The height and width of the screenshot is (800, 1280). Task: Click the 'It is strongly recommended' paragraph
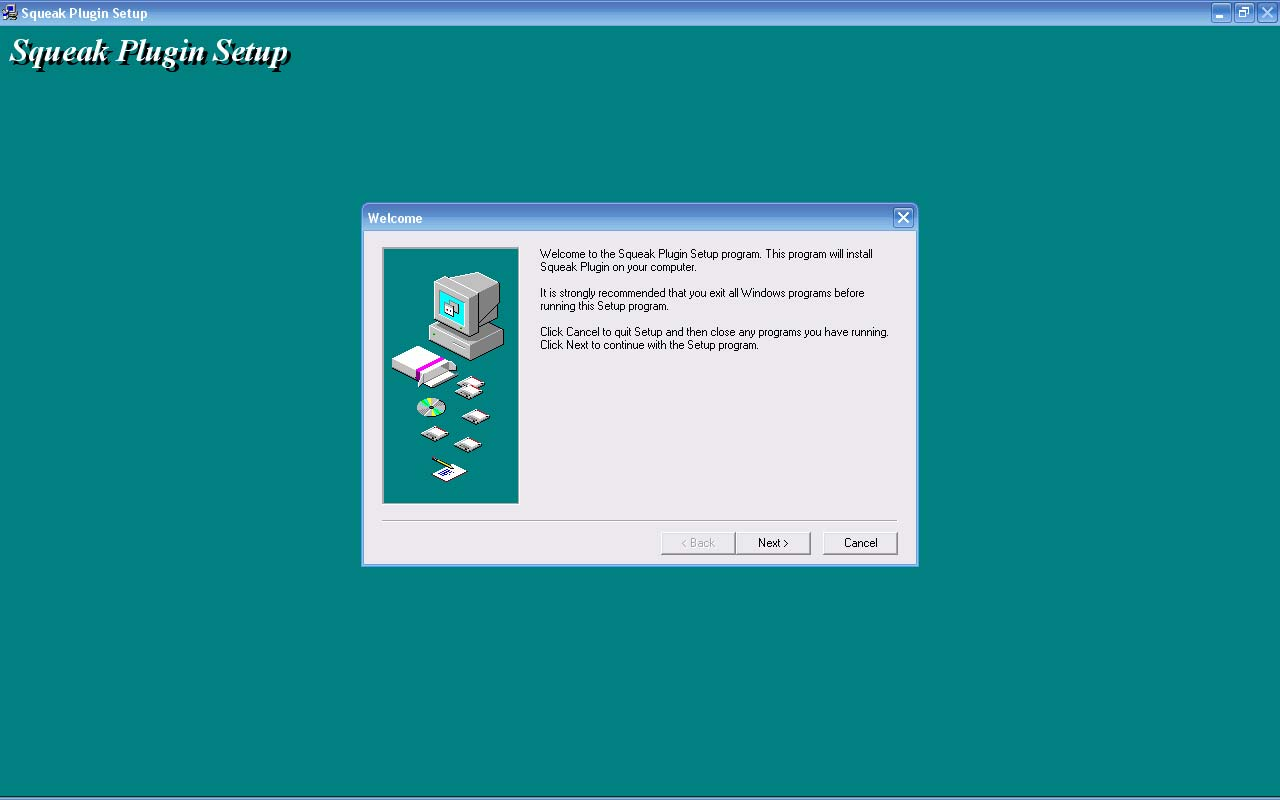[702, 300]
